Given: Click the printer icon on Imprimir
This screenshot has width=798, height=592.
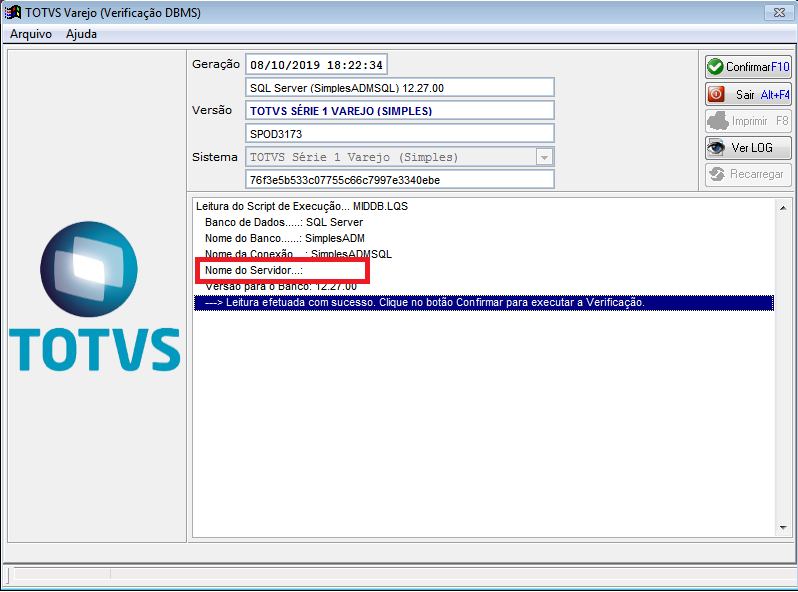Looking at the screenshot, I should pyautogui.click(x=718, y=121).
